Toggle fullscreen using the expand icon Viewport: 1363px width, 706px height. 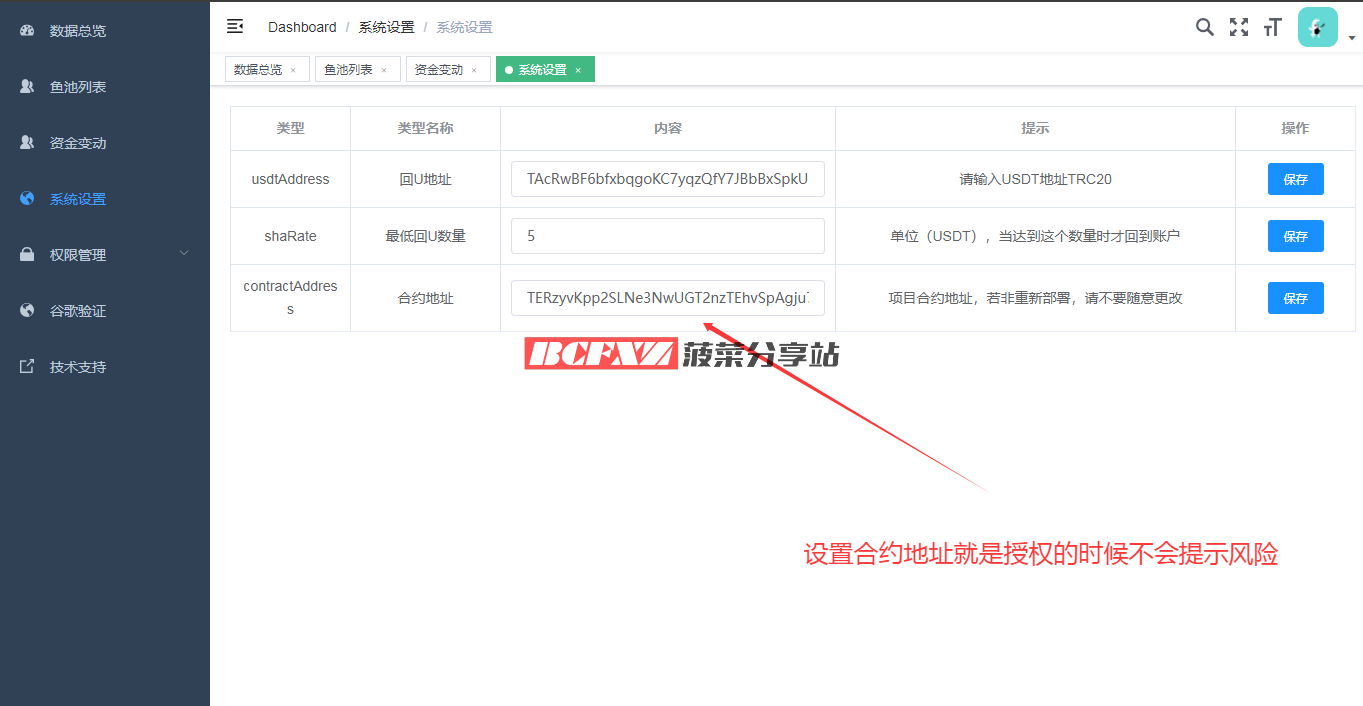(1238, 27)
